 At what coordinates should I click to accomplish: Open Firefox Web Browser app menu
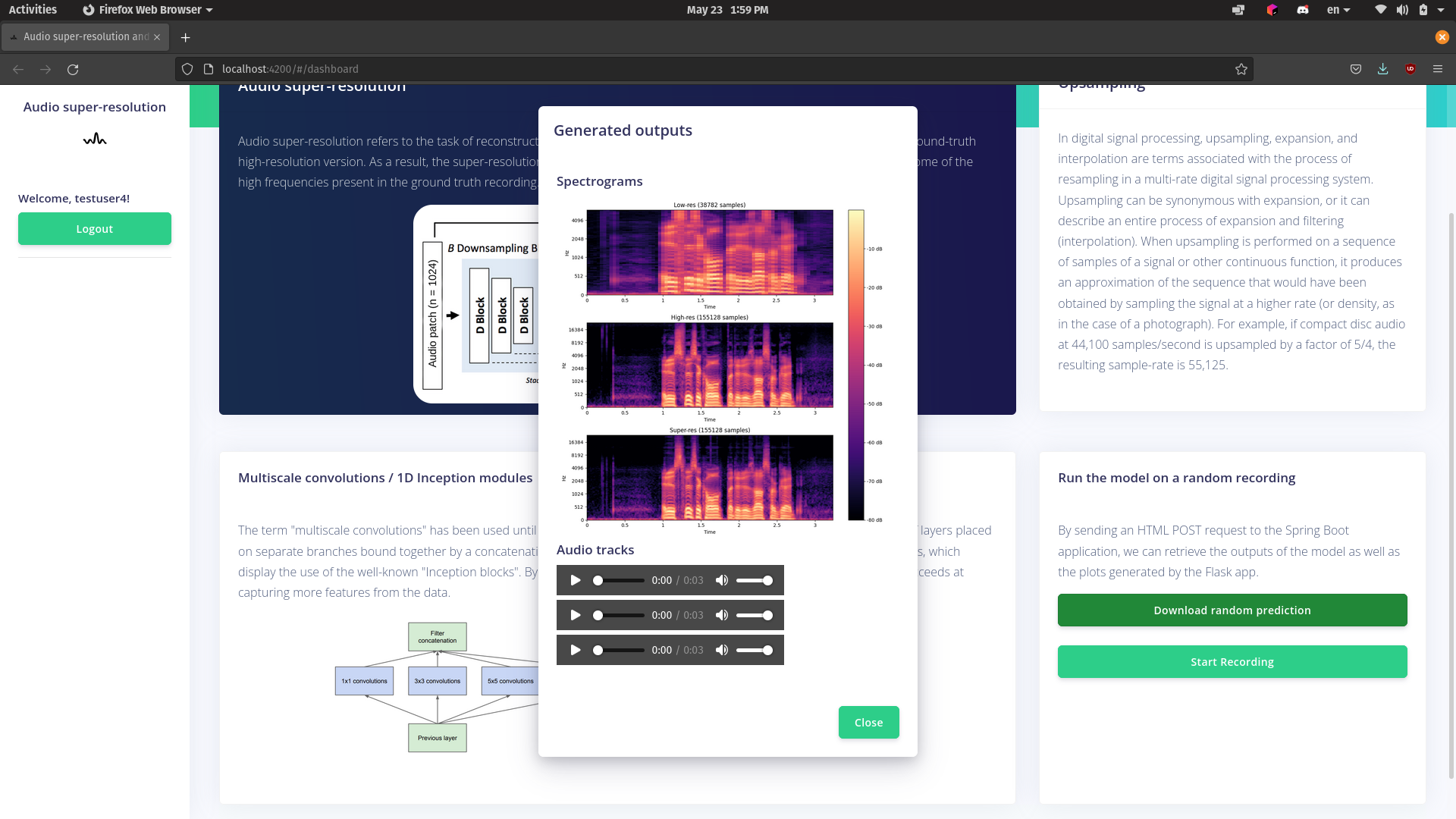(x=148, y=10)
